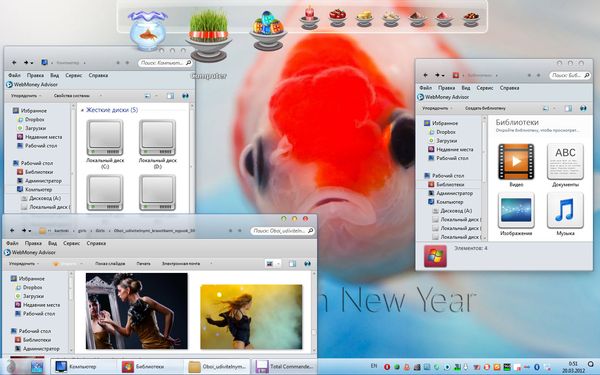Click Создать библиотеку in Libraries toolbar
Viewport: 600px width, 375px height.
[485, 108]
